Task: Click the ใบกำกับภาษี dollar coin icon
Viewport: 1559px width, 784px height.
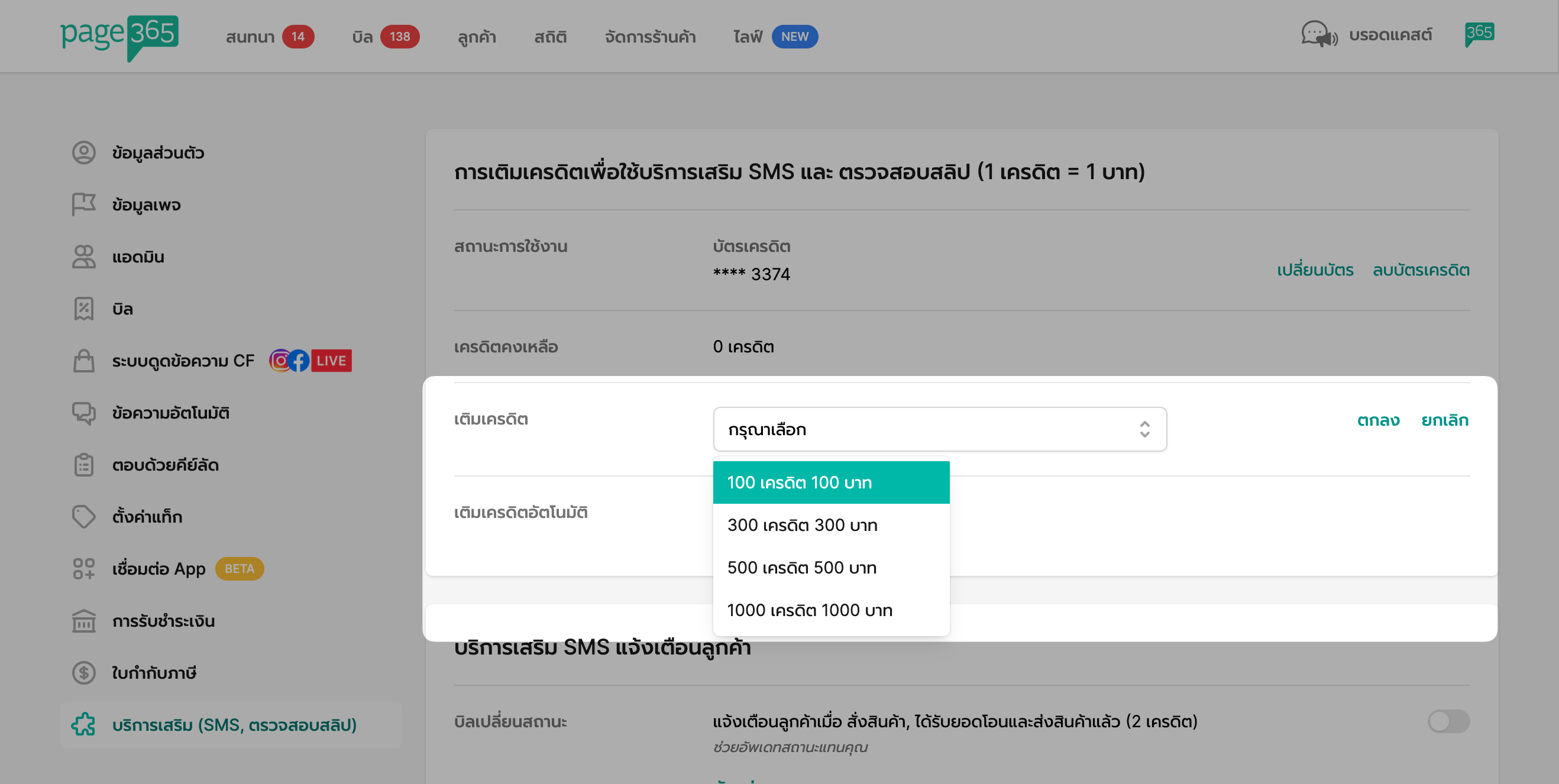Action: click(x=83, y=673)
